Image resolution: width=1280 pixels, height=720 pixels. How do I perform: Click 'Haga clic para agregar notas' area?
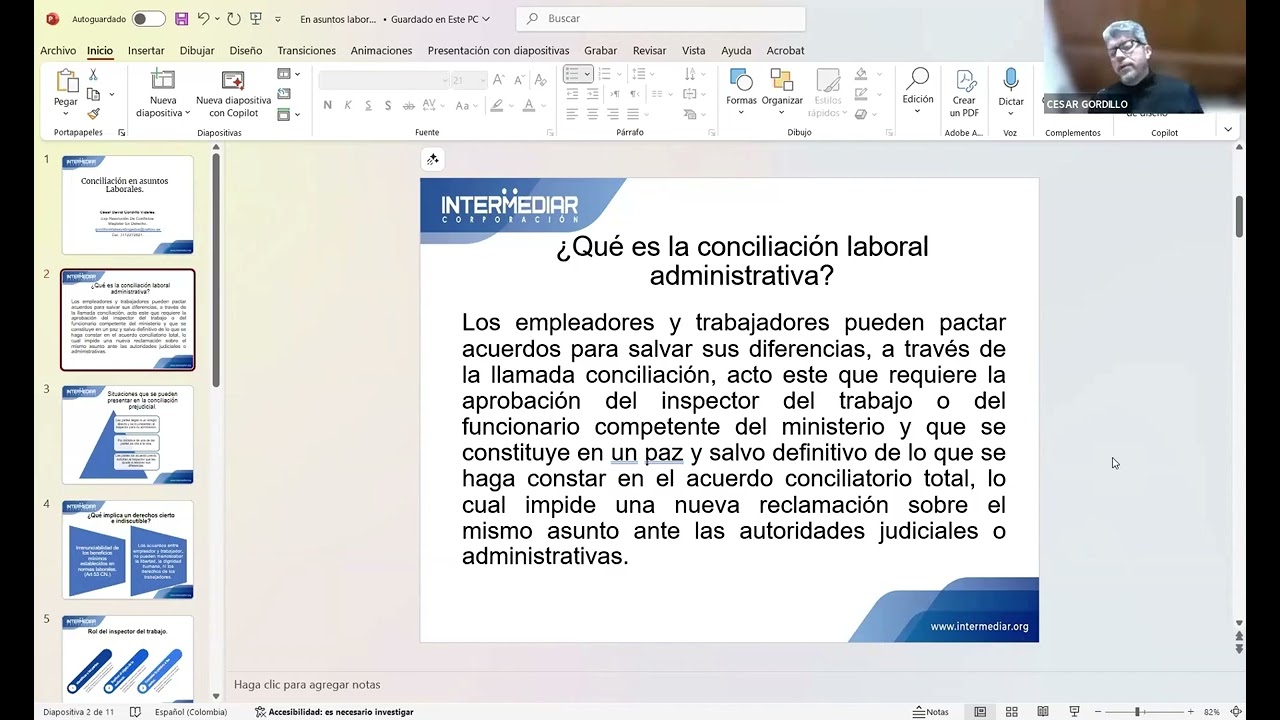307,685
